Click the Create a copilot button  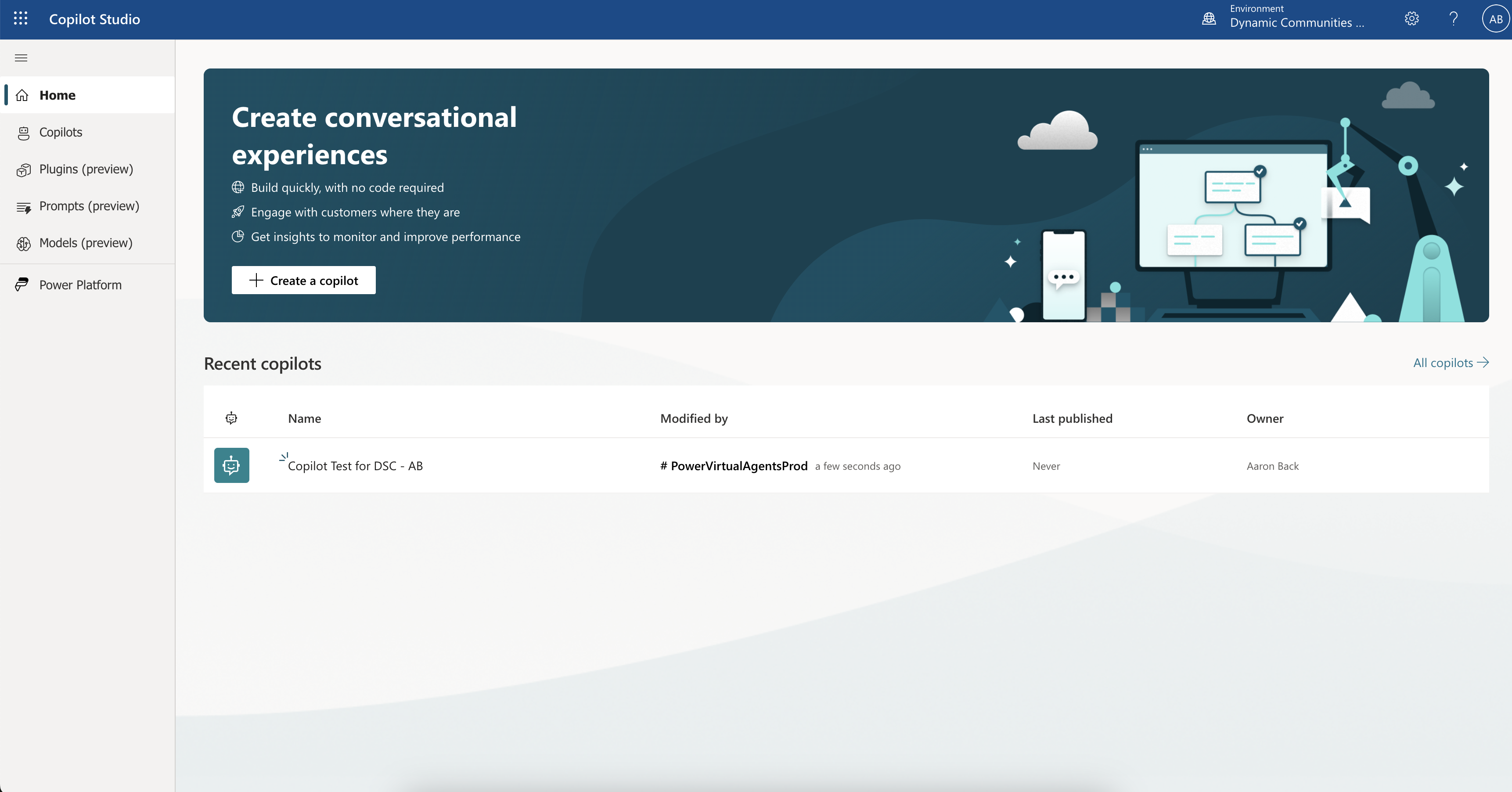click(303, 280)
